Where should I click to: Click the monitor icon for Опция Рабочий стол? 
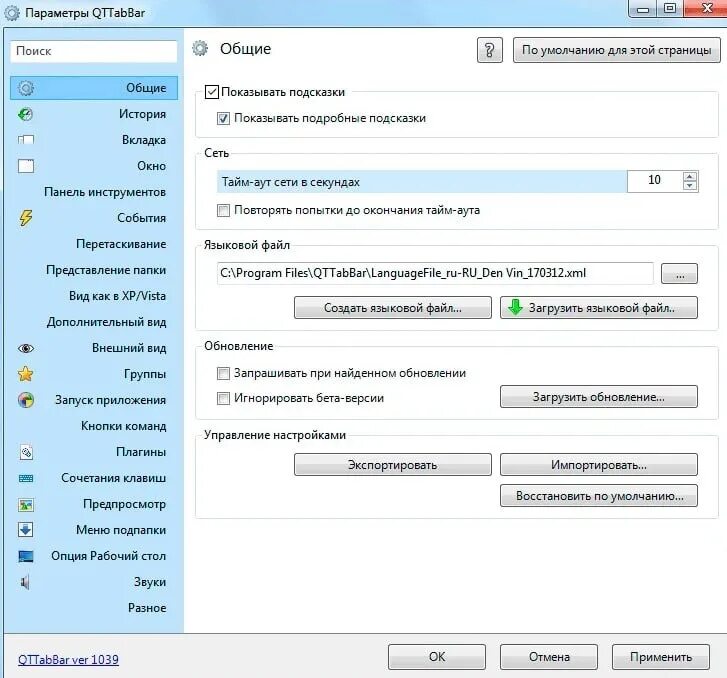tap(26, 556)
